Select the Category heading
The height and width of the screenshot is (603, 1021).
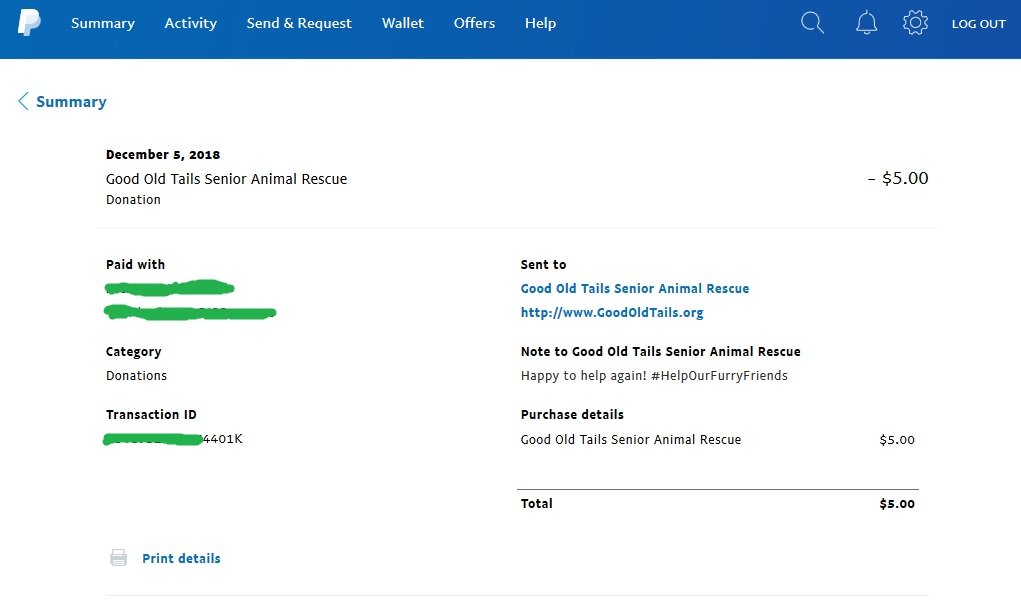click(x=133, y=352)
